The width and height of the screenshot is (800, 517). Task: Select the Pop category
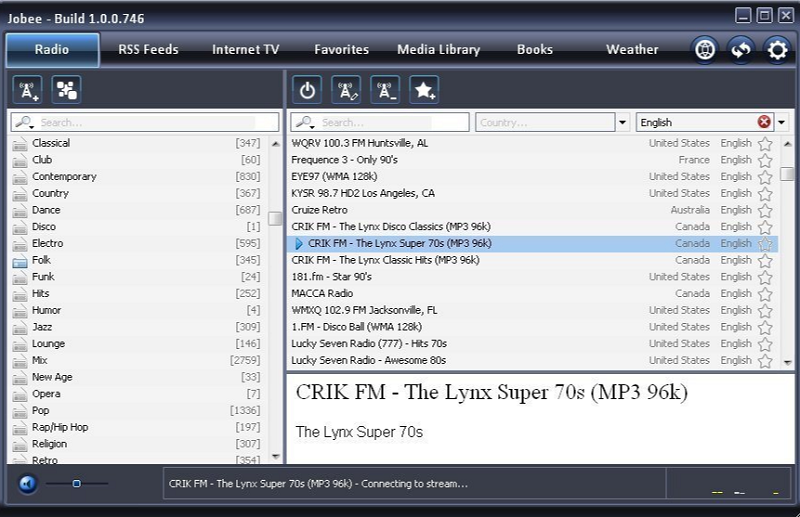pyautogui.click(x=137, y=410)
